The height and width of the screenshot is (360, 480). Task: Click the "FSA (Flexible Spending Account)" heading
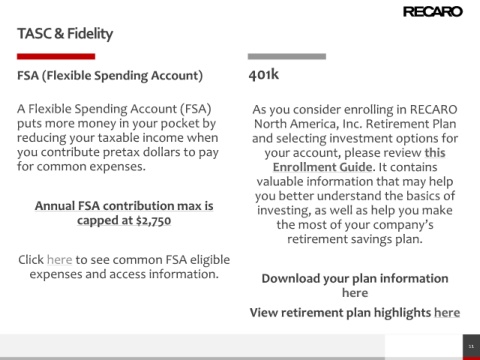pyautogui.click(x=110, y=76)
